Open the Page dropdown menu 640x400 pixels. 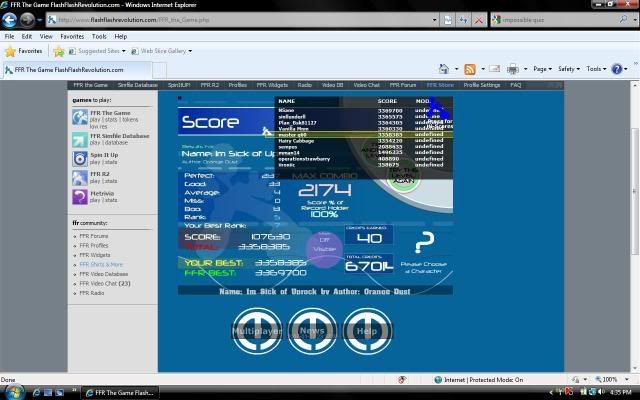pyautogui.click(x=543, y=69)
